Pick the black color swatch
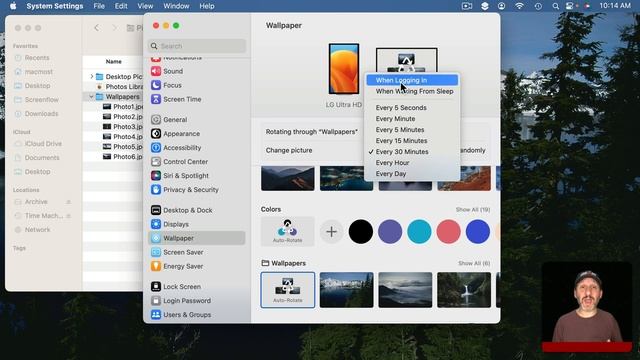This screenshot has height=360, width=640. [361, 231]
